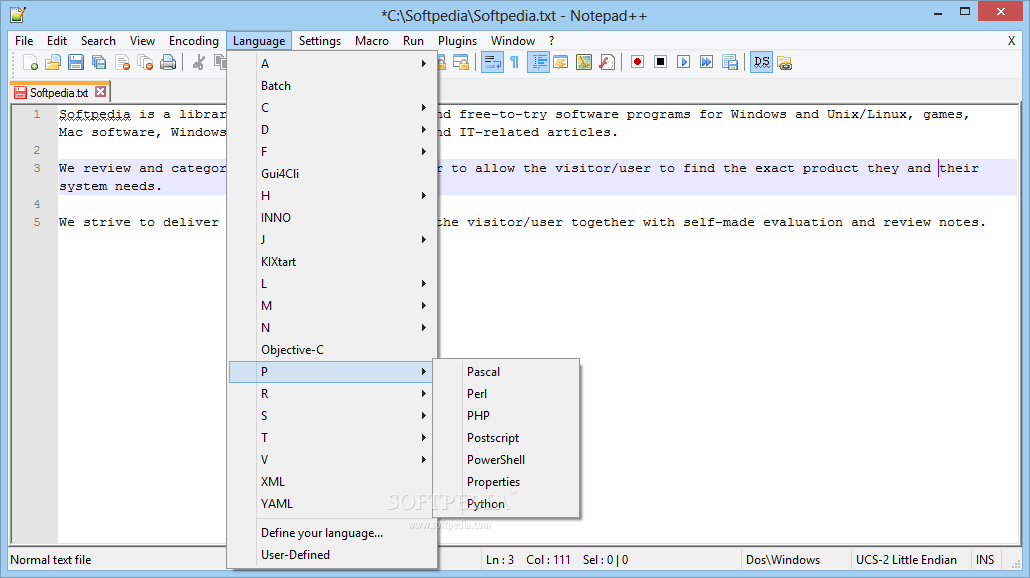Expand the S languages submenu
The width and height of the screenshot is (1030, 578).
(x=333, y=416)
